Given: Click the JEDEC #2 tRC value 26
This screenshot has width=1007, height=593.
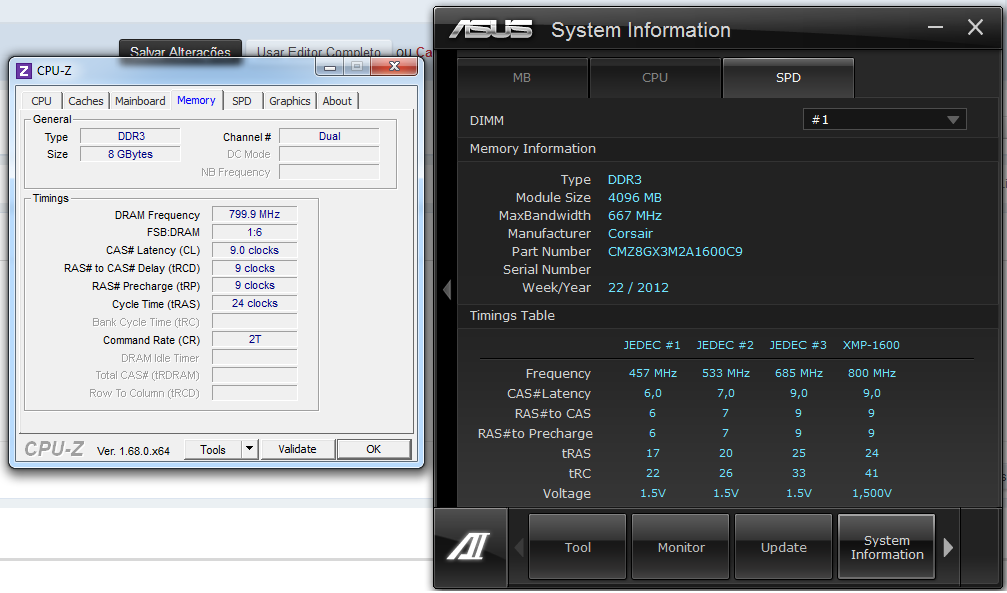Looking at the screenshot, I should 726,474.
